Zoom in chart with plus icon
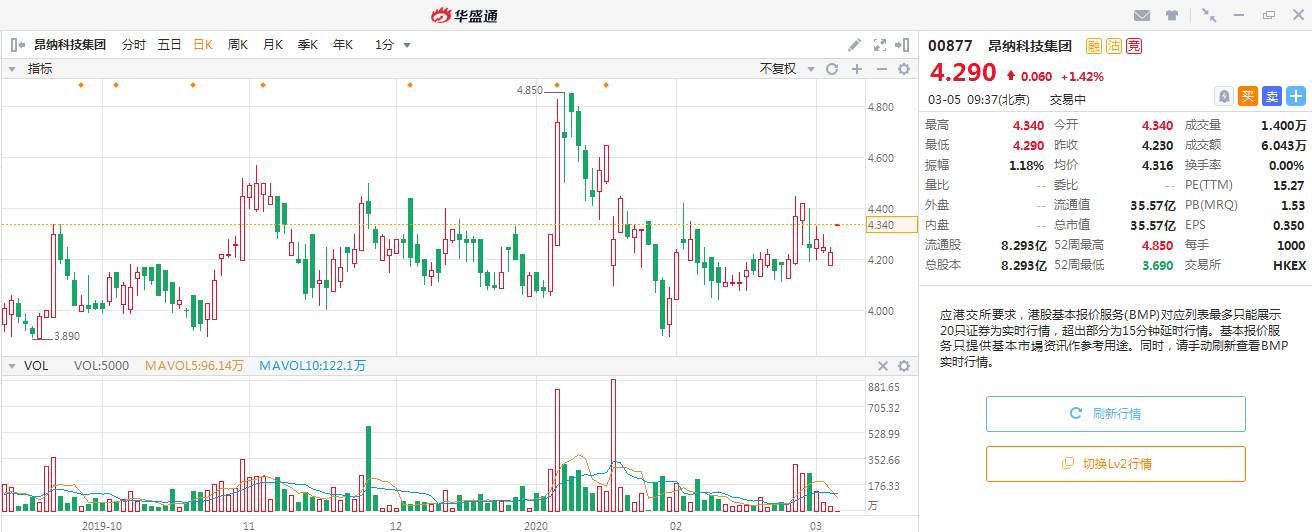Screen dimensions: 1312x532 point(856,69)
